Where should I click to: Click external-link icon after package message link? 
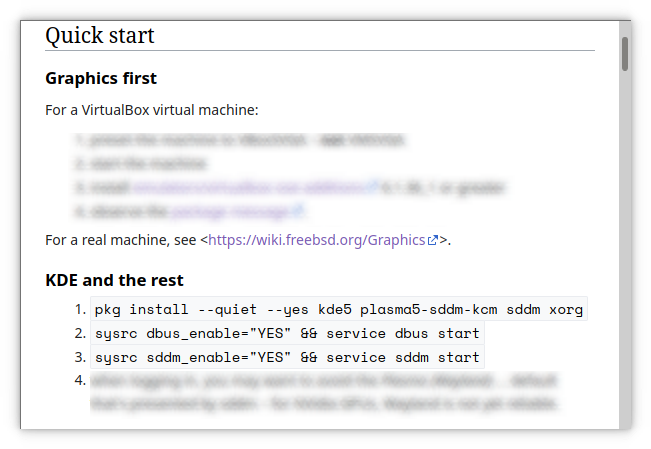point(297,211)
